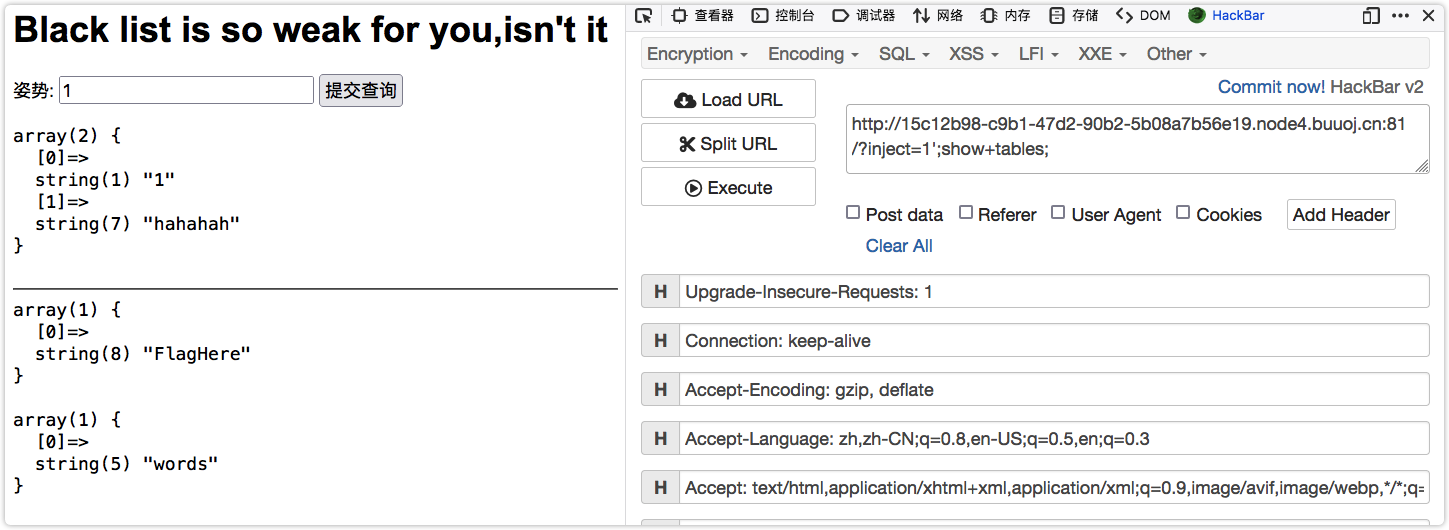Screen dimensions: 1449x530
Task: Open the Console (控制台) panel icon
Action: tap(760, 15)
